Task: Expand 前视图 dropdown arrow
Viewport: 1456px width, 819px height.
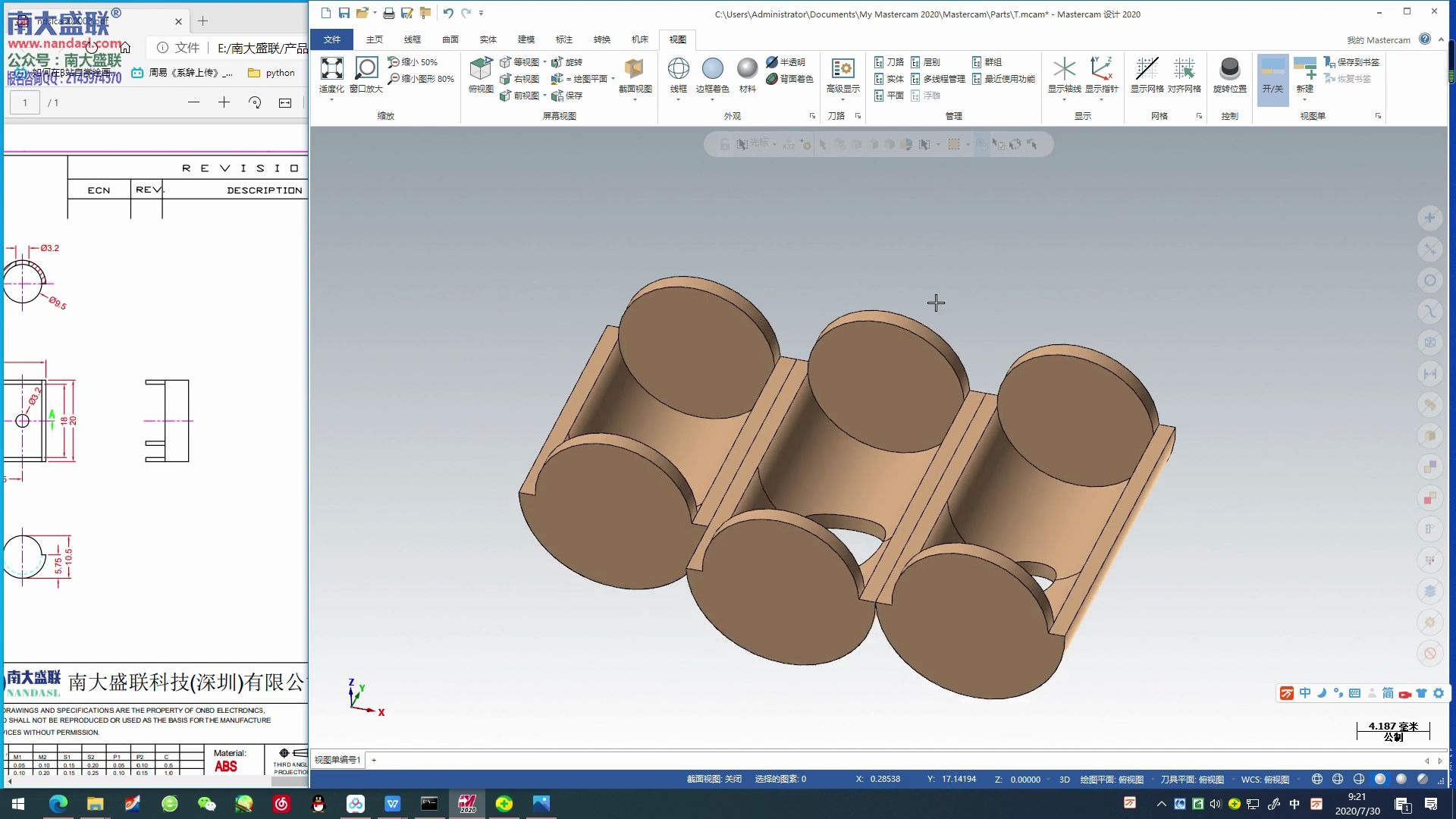Action: [544, 96]
